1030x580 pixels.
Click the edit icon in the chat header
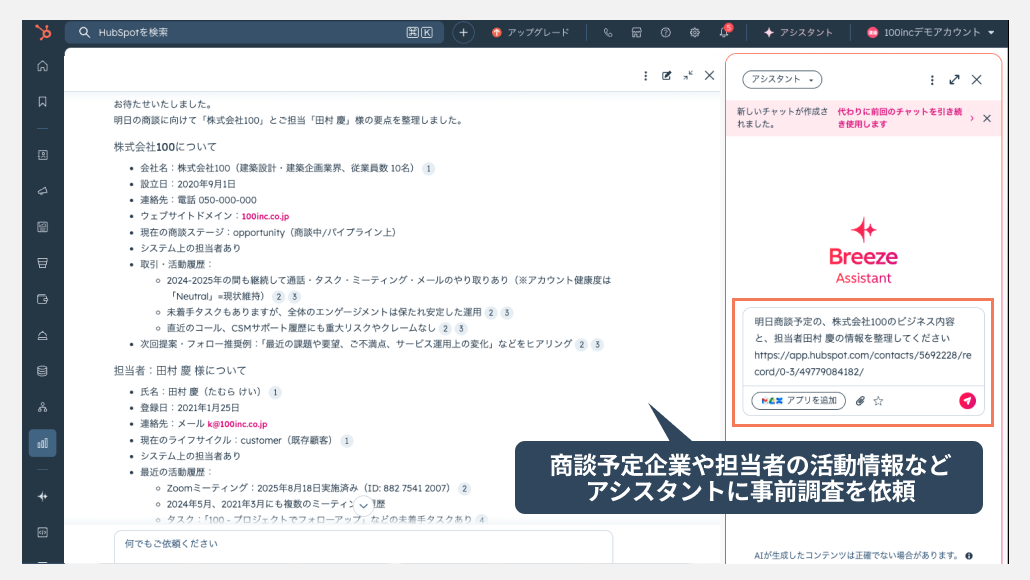[x=667, y=75]
